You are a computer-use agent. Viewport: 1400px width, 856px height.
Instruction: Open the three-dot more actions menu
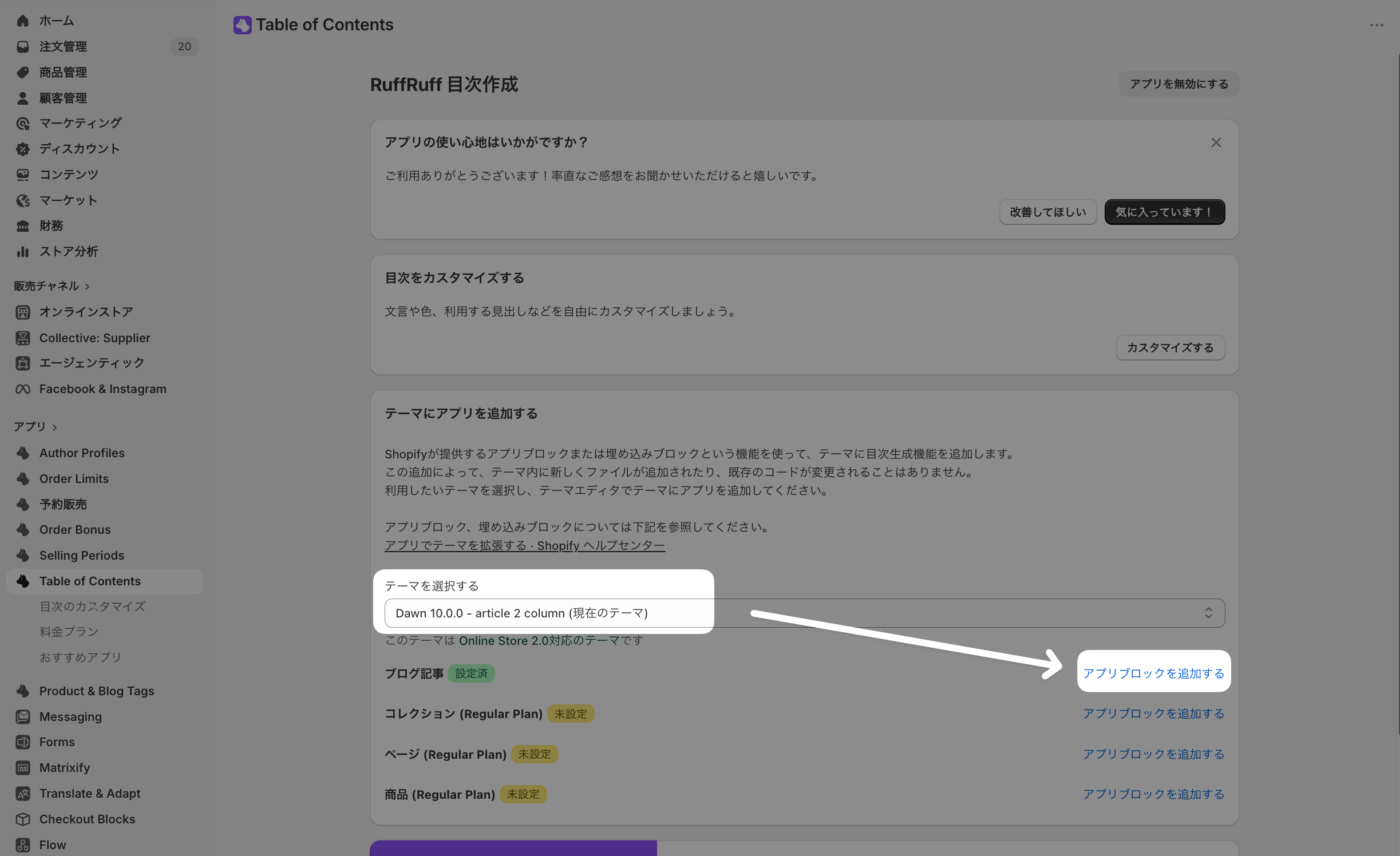(x=1377, y=25)
